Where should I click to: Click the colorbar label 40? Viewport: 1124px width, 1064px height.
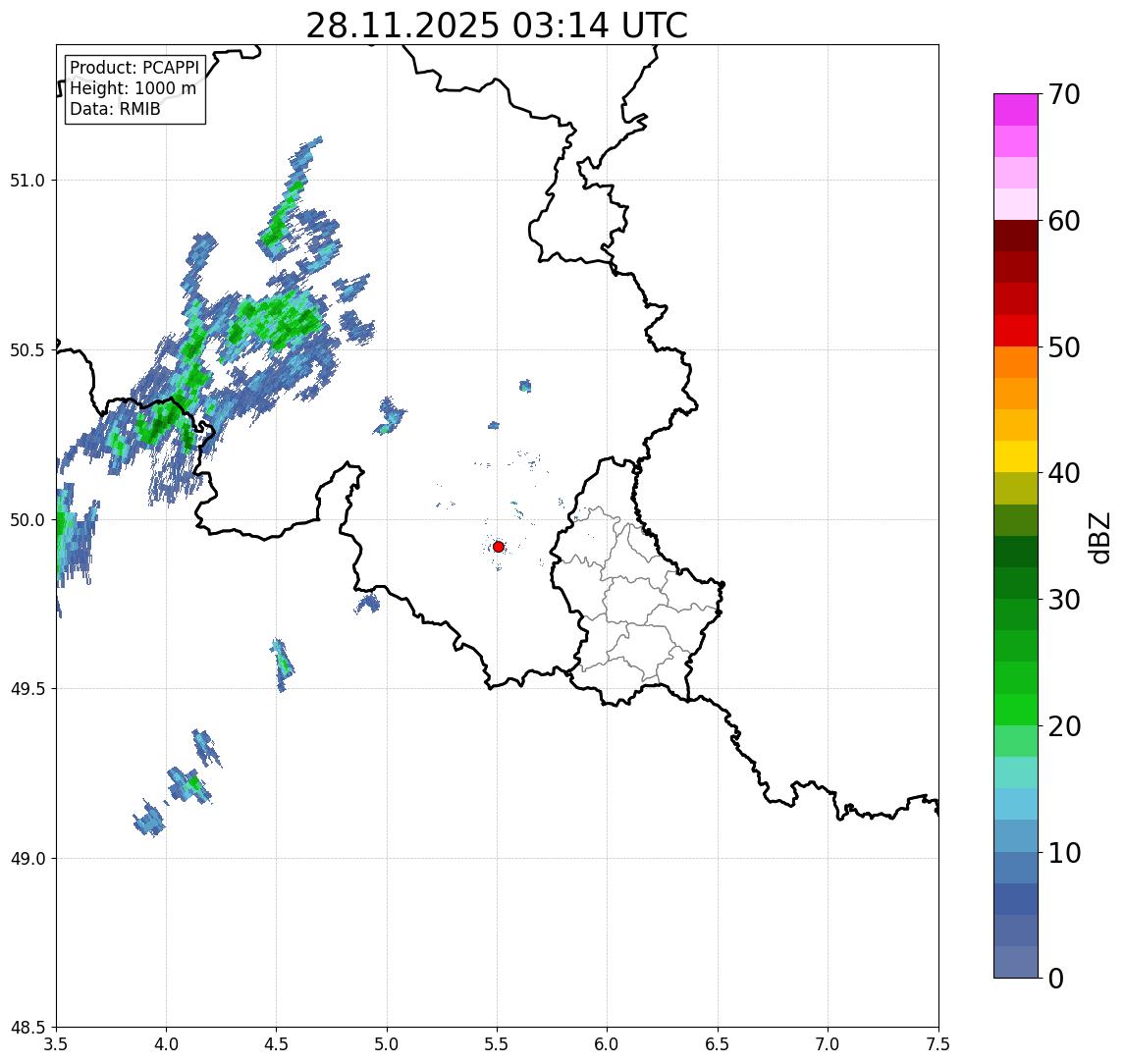click(x=1064, y=473)
